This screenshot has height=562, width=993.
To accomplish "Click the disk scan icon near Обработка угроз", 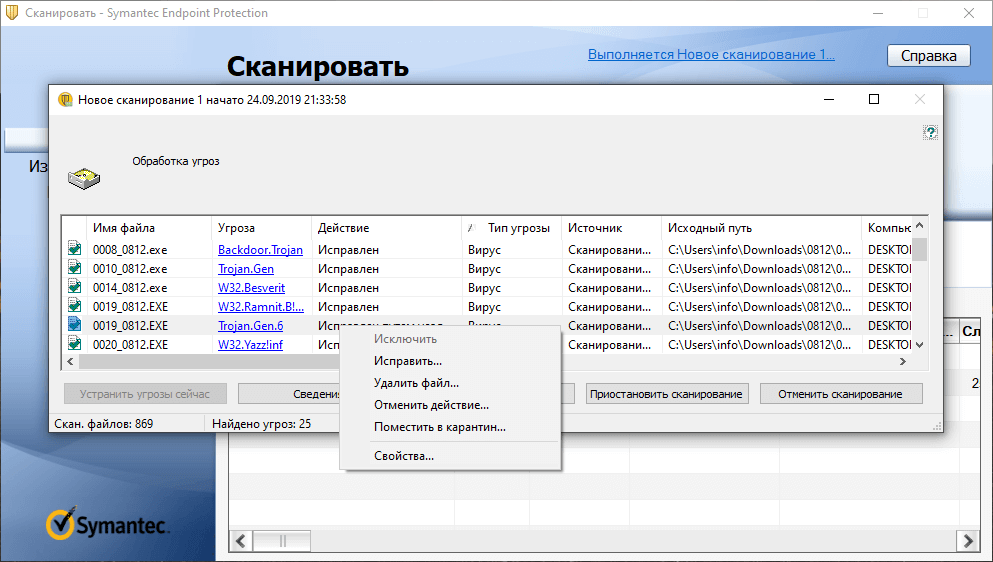I will pos(84,179).
